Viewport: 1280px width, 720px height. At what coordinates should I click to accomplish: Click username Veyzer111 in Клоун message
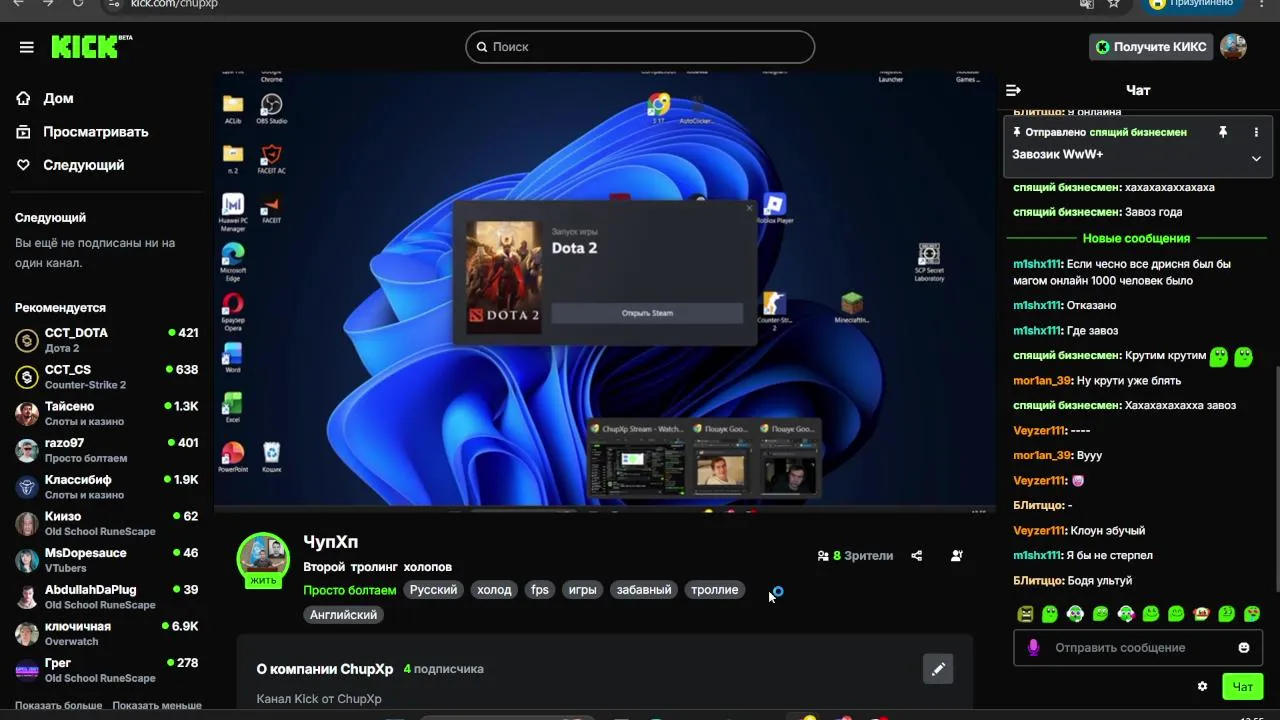point(1039,530)
